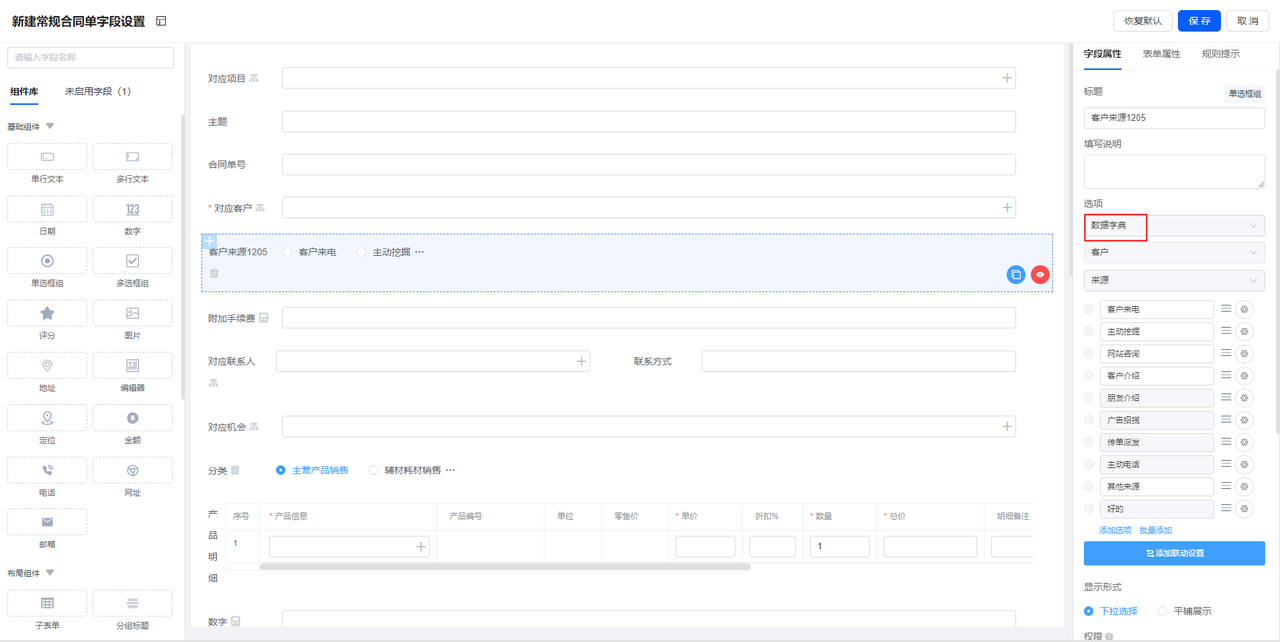Click layout icon beside page title

point(161,21)
